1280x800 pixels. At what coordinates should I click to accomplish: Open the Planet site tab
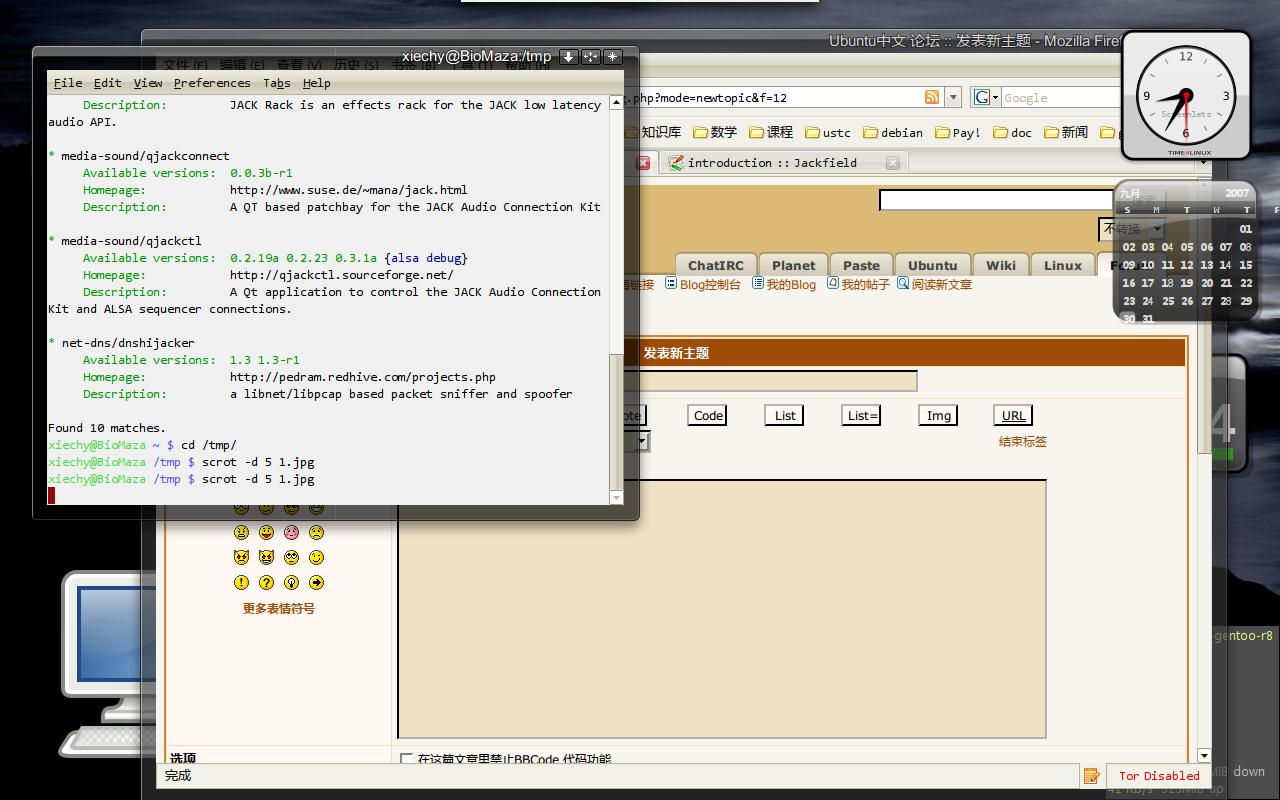794,265
